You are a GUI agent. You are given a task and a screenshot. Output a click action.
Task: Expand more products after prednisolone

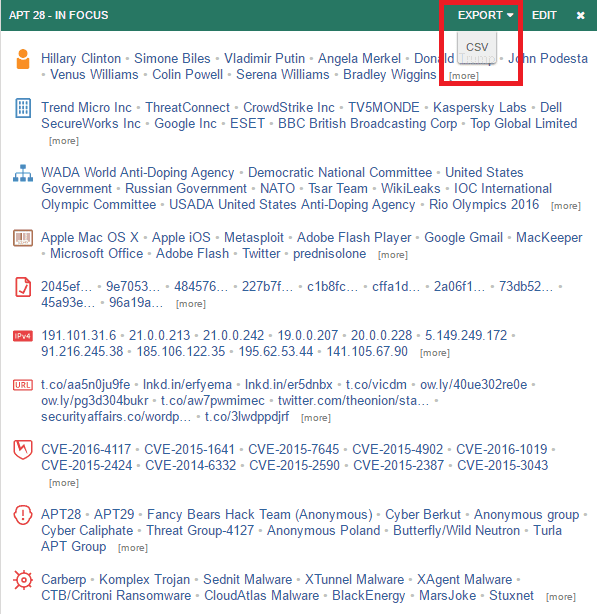[393, 255]
